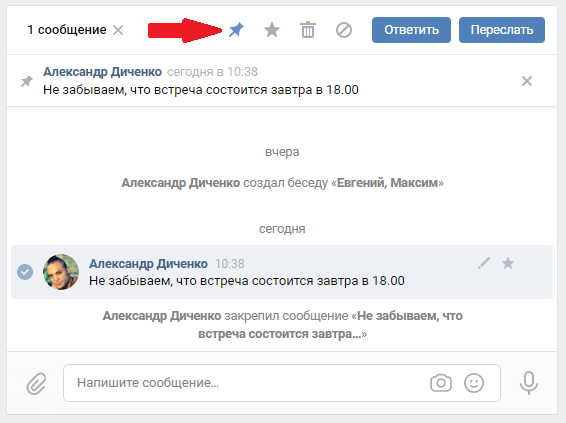
Task: Mark message as spam with the circle-slash icon
Action: [344, 30]
